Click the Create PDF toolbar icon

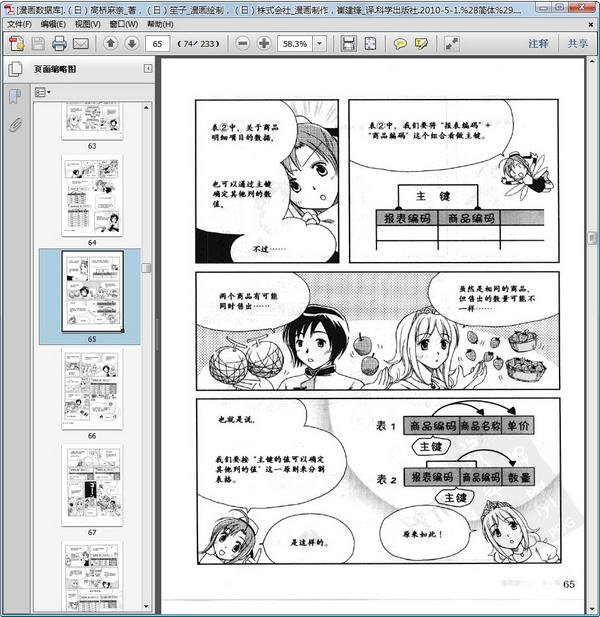17,43
